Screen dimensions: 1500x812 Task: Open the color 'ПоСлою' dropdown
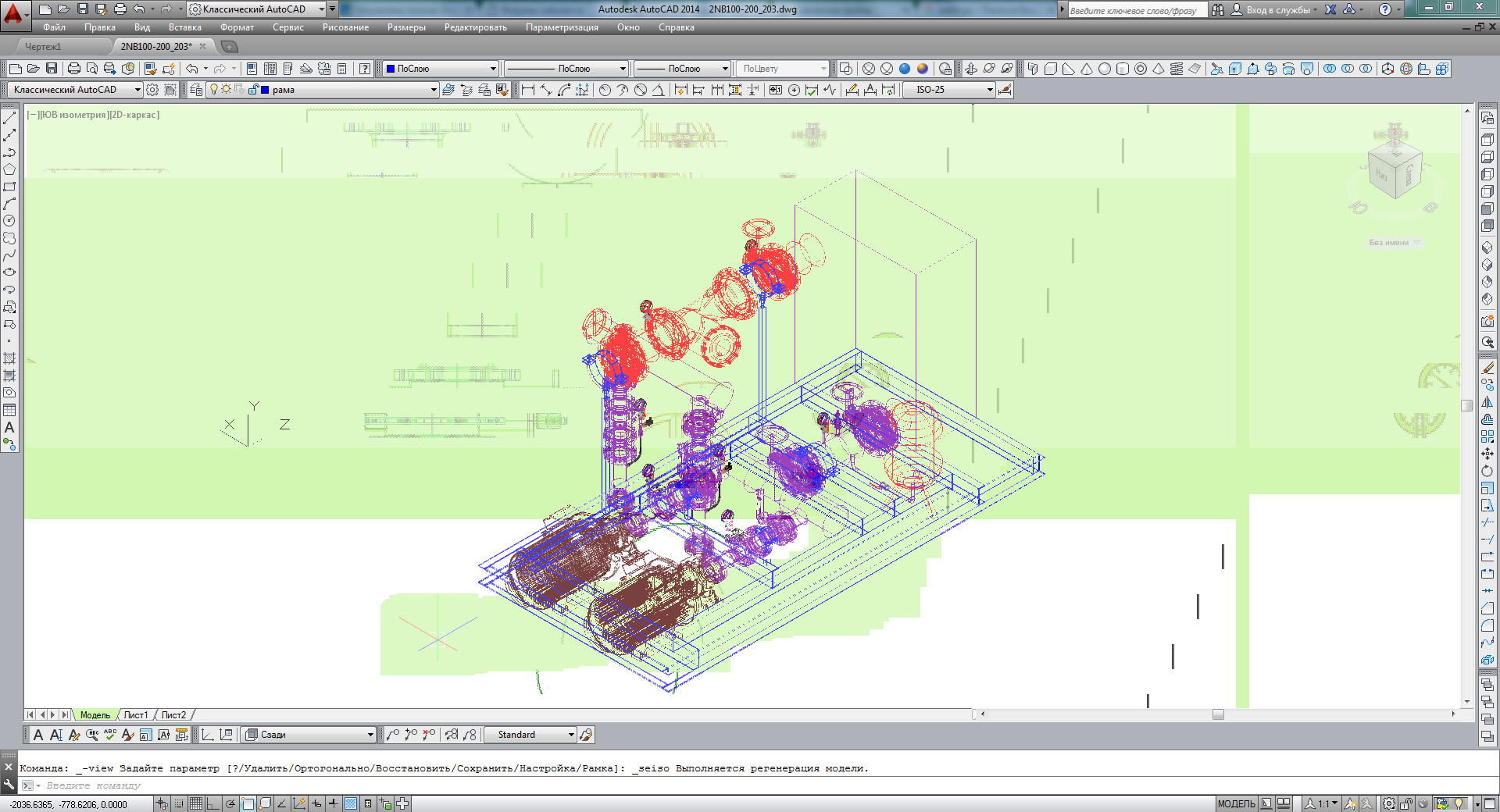[440, 69]
